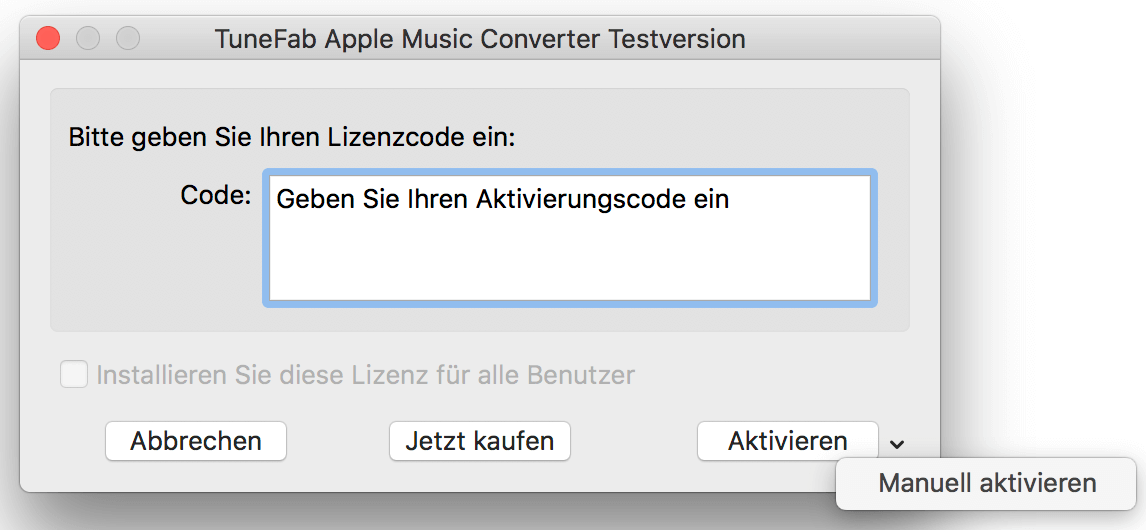Click the Bitte geben Sie Ihren Lizenzcode ein heading
Screen dimensions: 1146x530
point(291,137)
